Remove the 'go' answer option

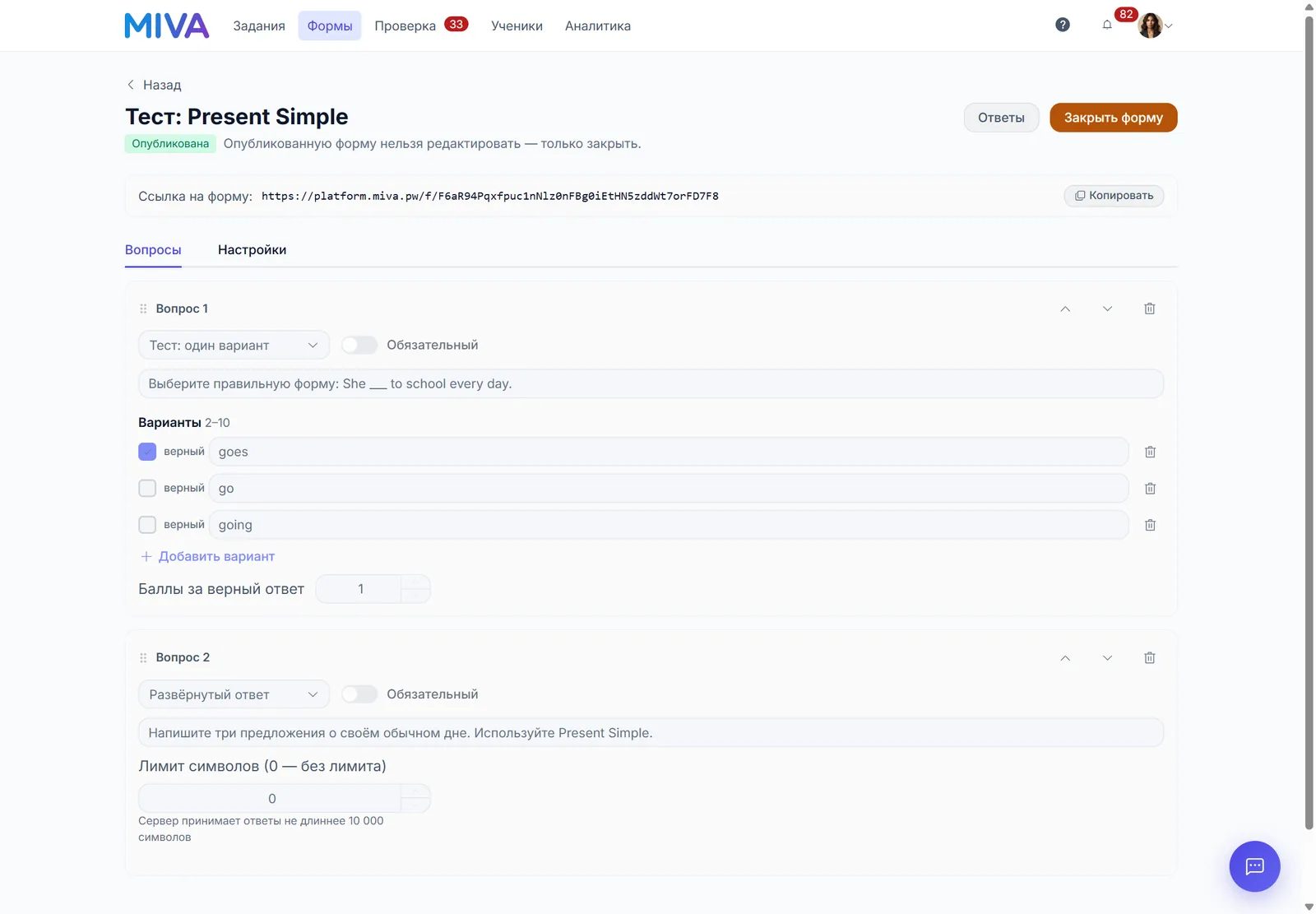tap(1151, 489)
